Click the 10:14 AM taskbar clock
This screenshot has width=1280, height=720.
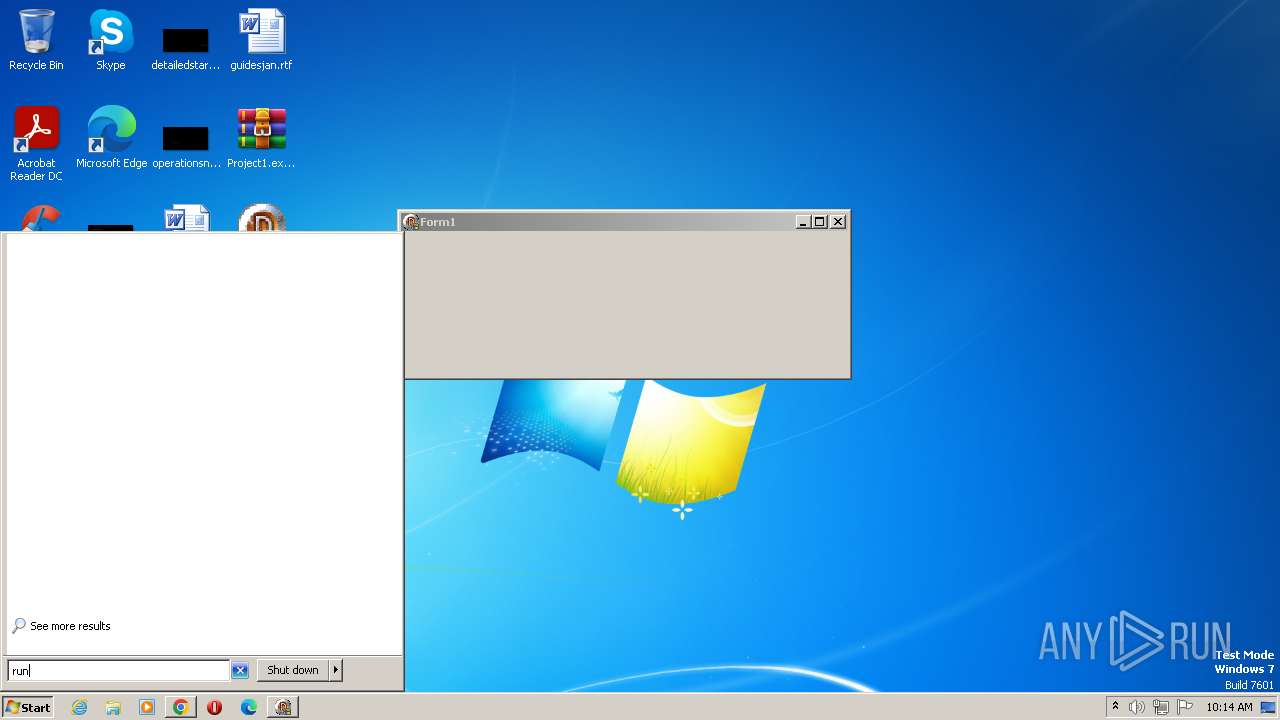coord(1229,707)
